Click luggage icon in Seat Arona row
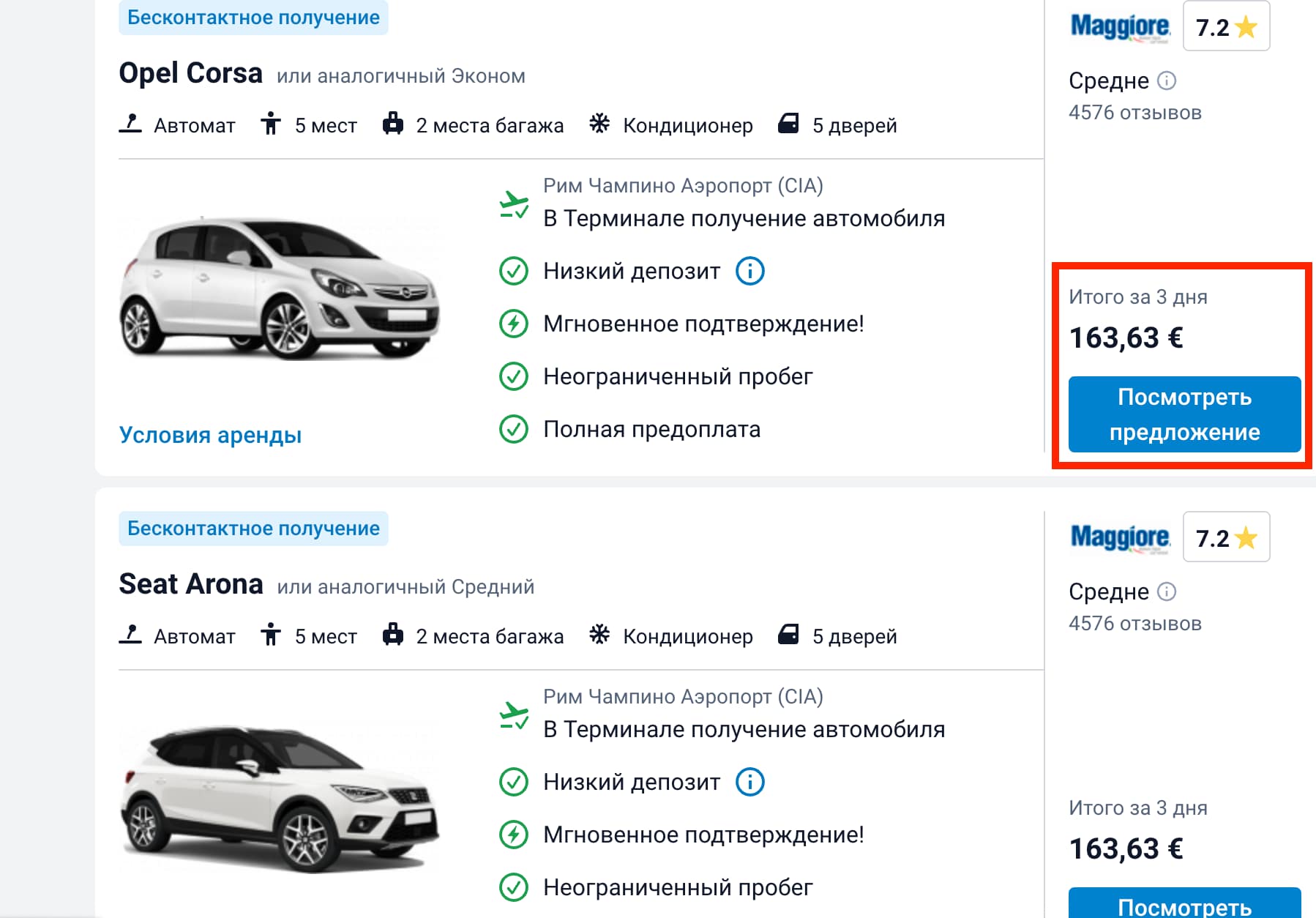Image resolution: width=1316 pixels, height=918 pixels. tap(393, 635)
